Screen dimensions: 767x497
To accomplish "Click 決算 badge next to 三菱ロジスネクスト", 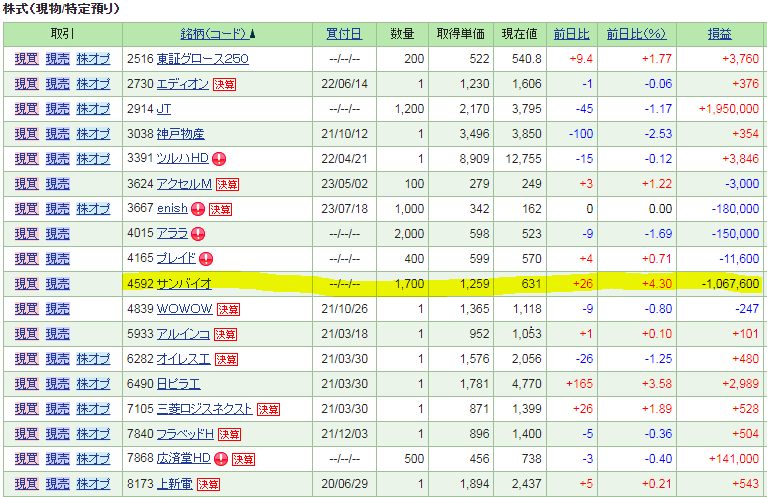I will pos(269,409).
